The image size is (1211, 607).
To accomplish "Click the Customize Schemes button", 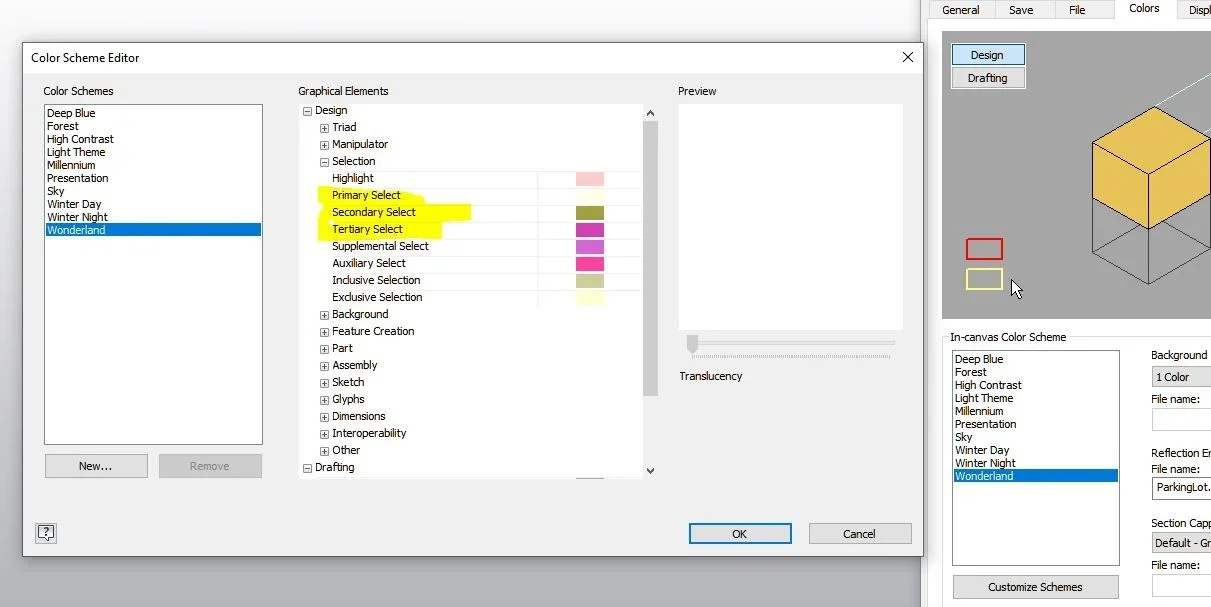I will (1035, 587).
